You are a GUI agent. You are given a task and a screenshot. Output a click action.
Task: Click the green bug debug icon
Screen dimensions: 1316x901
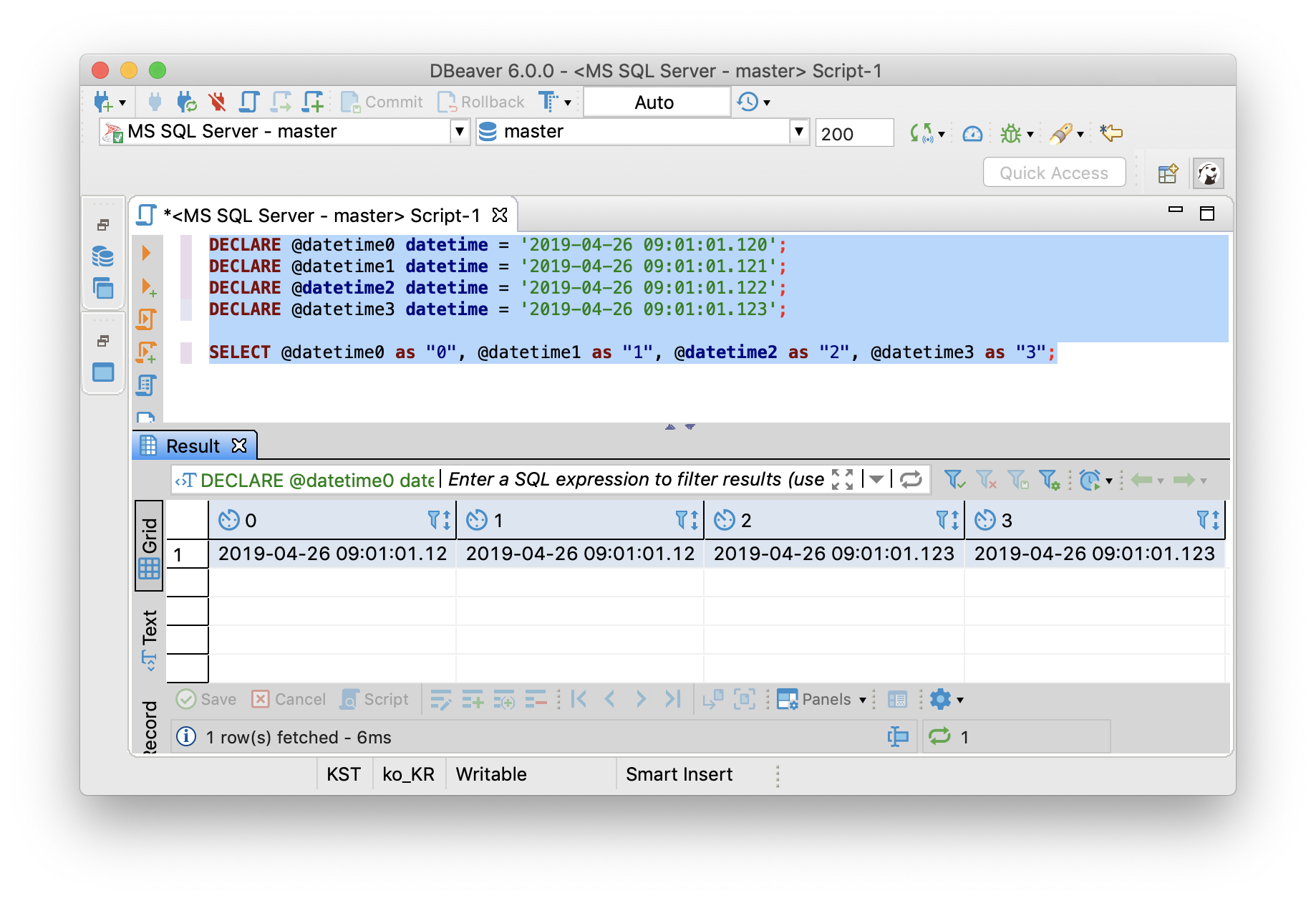1011,133
